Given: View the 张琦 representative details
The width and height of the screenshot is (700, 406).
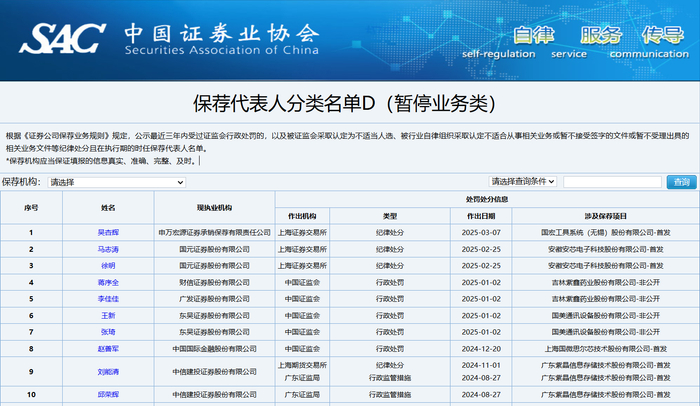Looking at the screenshot, I should (107, 332).
